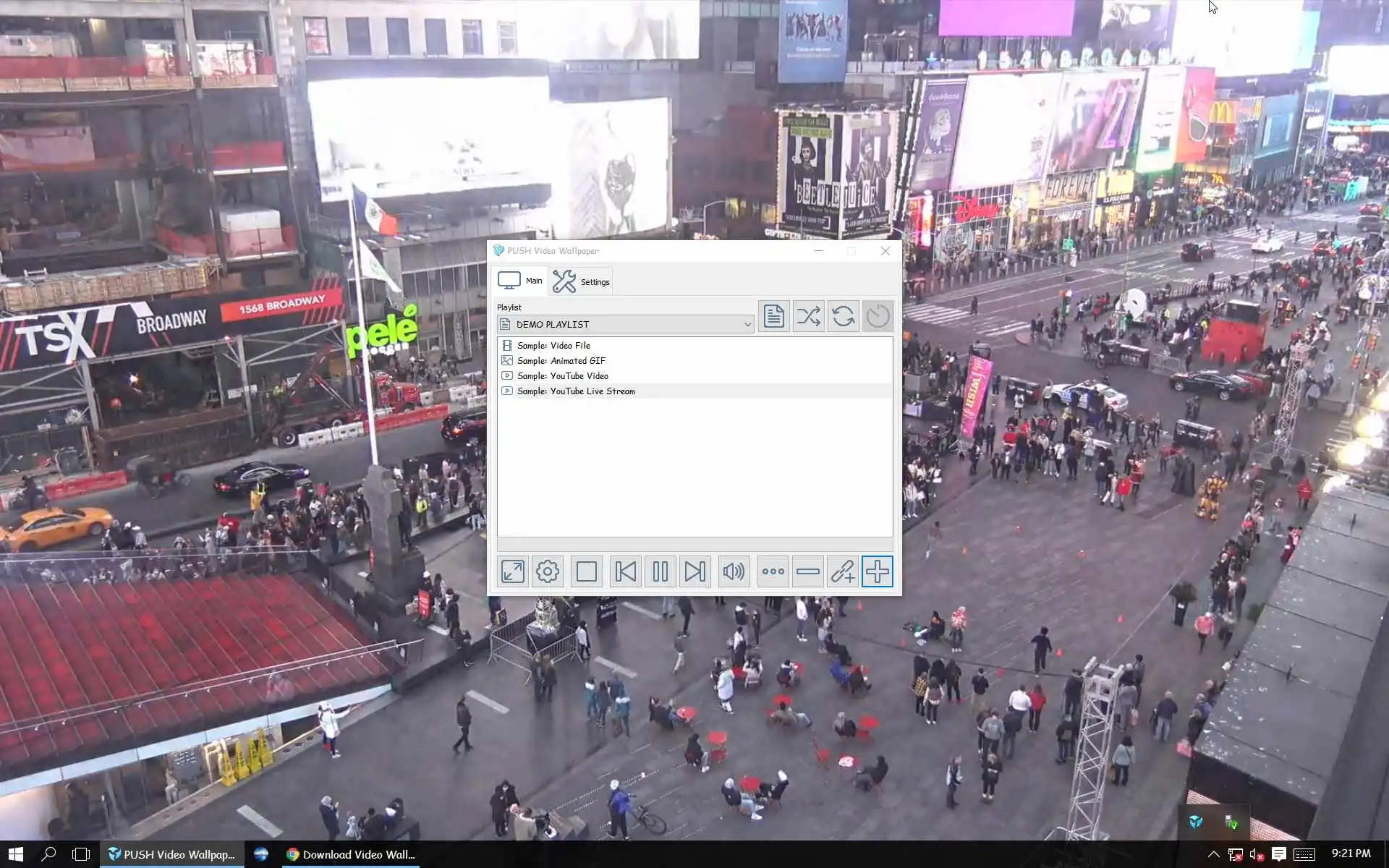
Task: Open Chrome Download Video Wallpaper taskbar item
Action: [352, 854]
